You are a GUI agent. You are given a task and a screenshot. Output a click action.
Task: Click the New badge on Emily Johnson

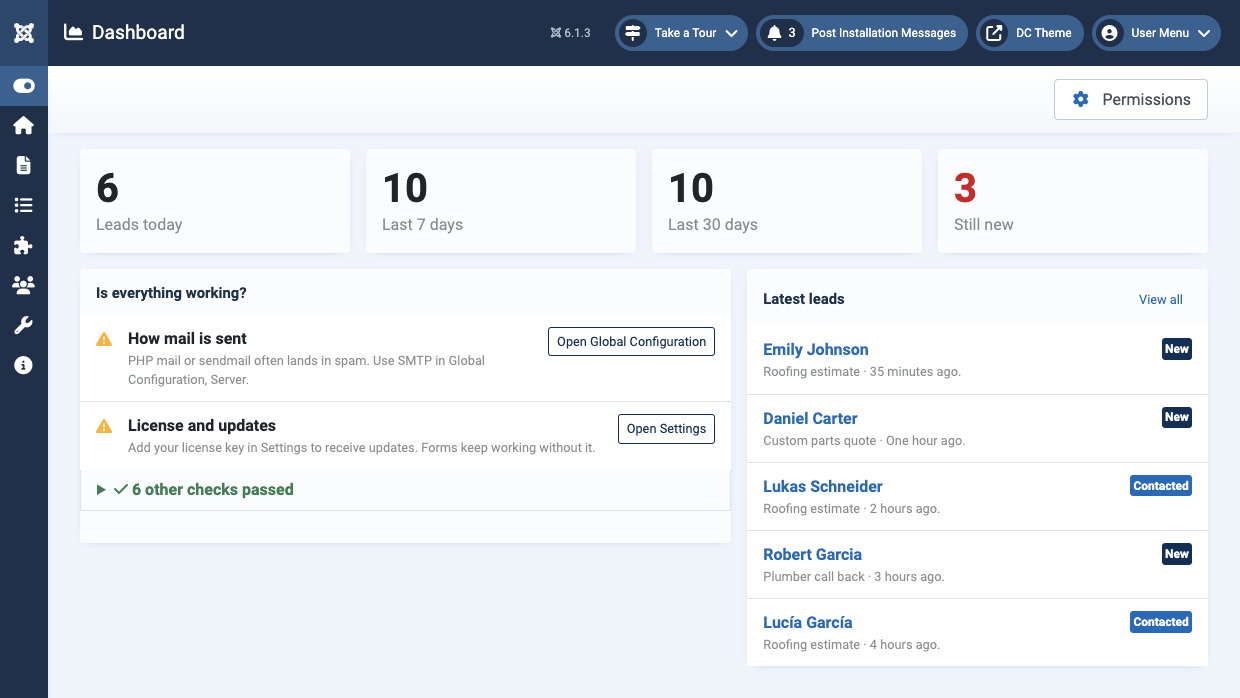[x=1177, y=349]
